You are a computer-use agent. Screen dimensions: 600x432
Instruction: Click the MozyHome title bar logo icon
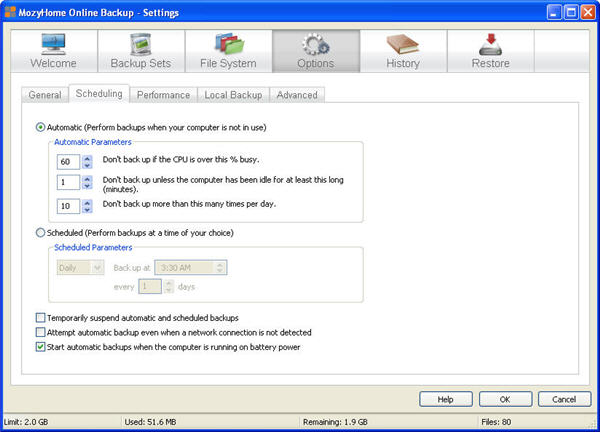tap(10, 12)
